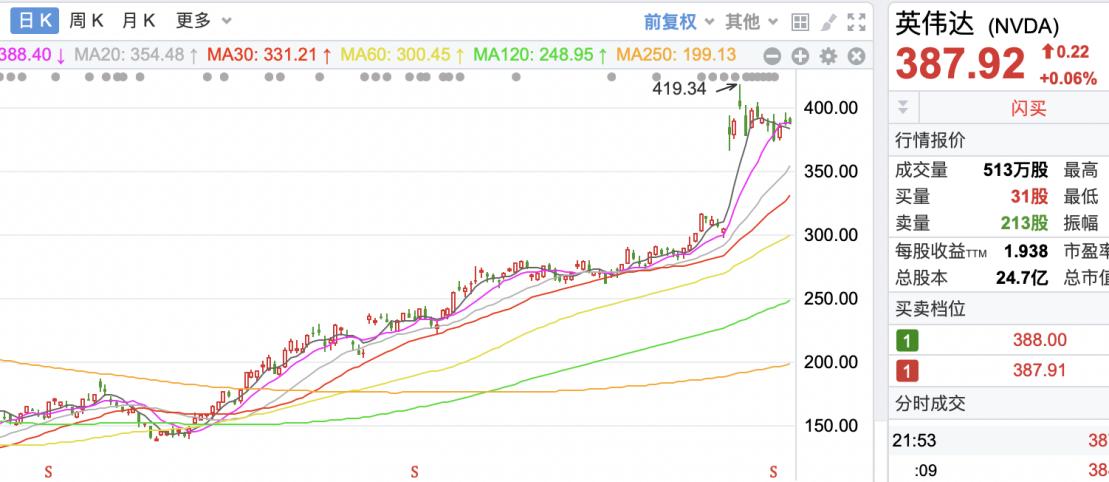Image resolution: width=1109 pixels, height=482 pixels.
Task: Click the bid price 388.00
Action: pos(1039,340)
